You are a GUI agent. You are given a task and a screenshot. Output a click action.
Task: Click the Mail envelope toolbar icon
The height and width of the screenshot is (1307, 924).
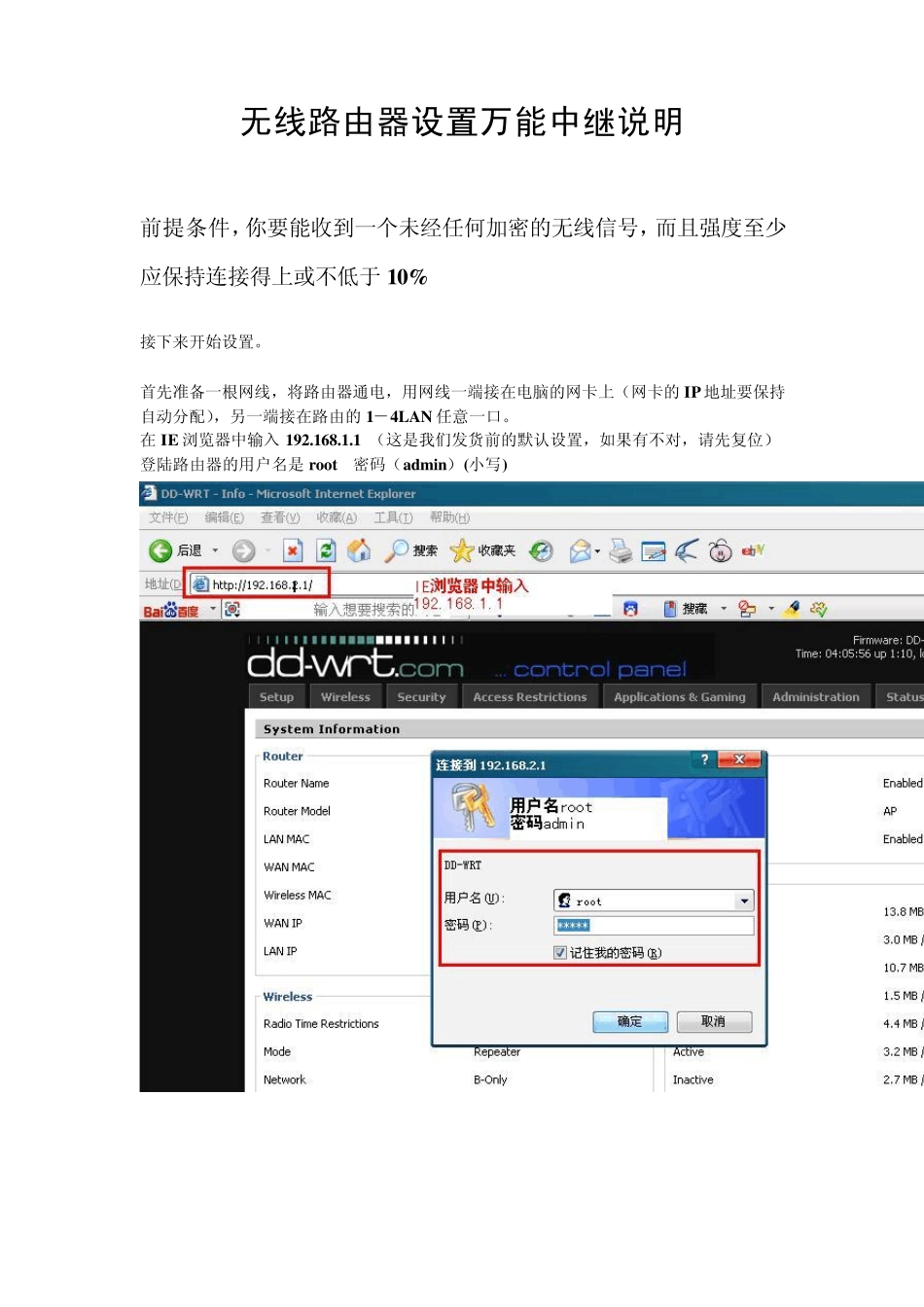click(x=580, y=551)
